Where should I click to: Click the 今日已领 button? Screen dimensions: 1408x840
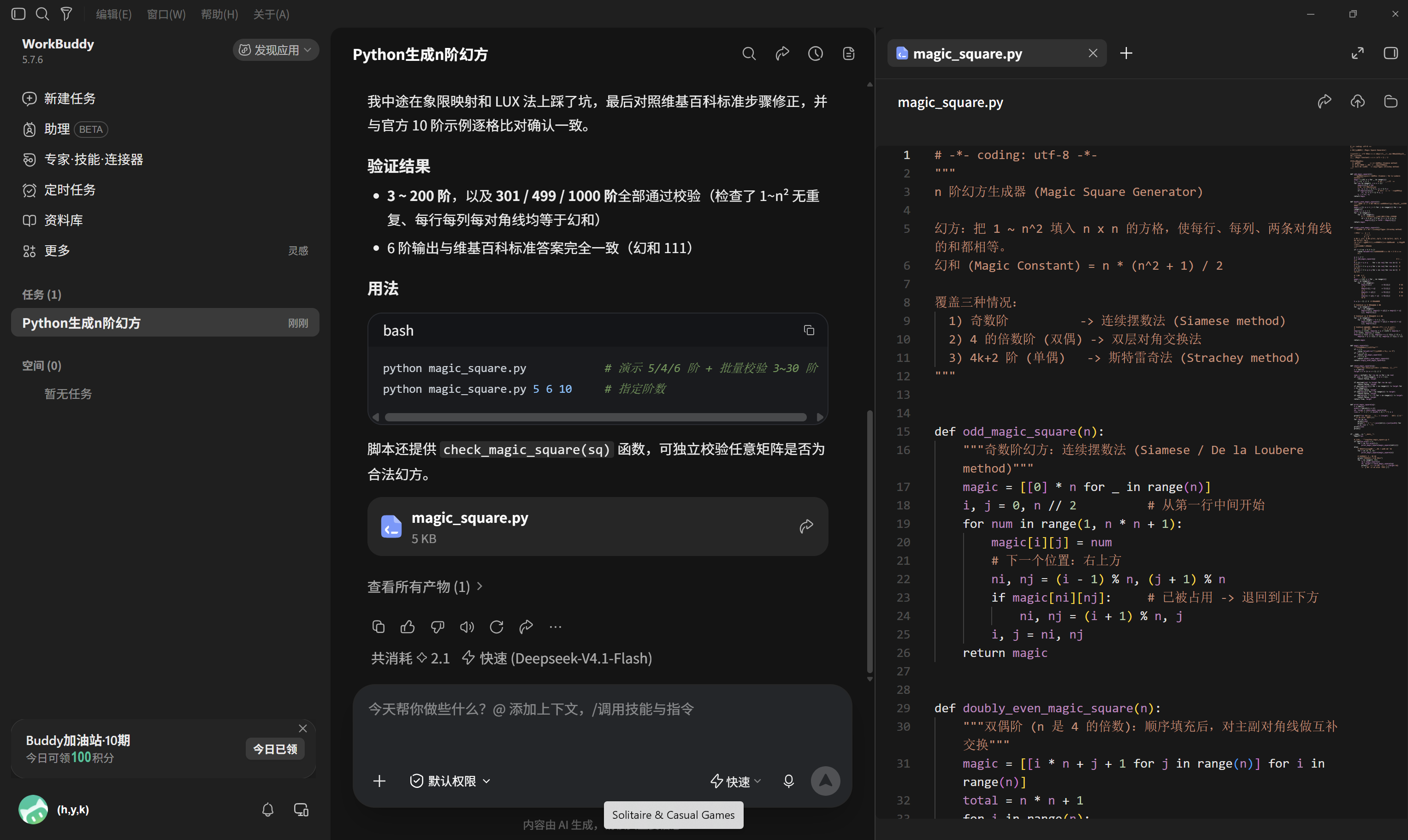(x=275, y=749)
